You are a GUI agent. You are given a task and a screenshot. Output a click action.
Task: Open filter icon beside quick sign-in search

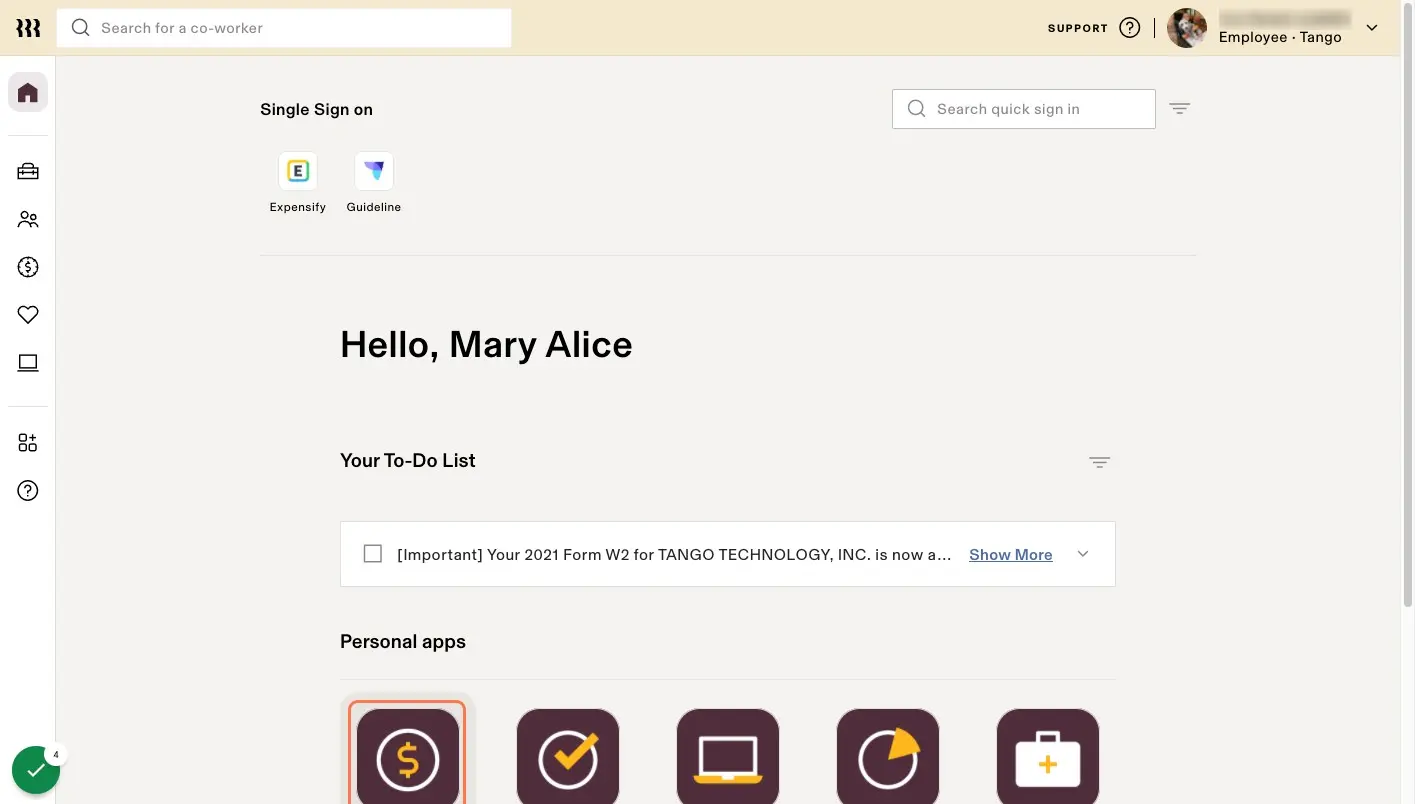coord(1180,109)
